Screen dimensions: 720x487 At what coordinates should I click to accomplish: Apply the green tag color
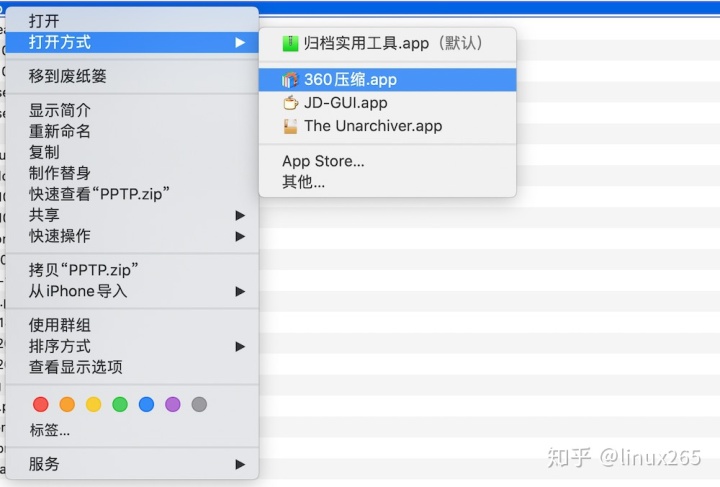point(120,404)
